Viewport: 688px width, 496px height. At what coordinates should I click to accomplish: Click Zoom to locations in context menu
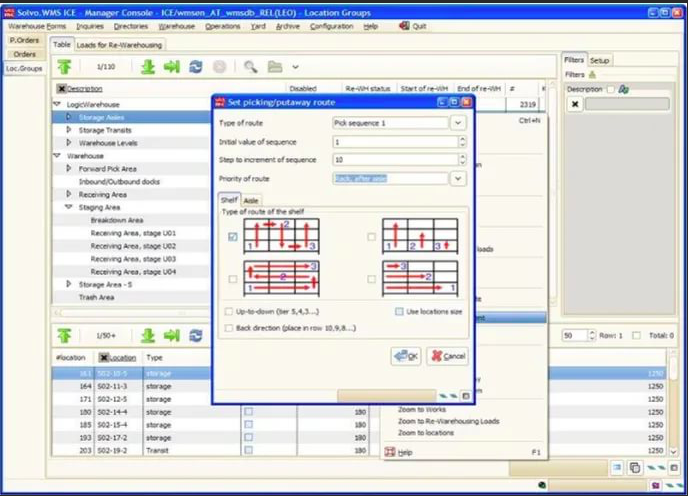[x=426, y=433]
